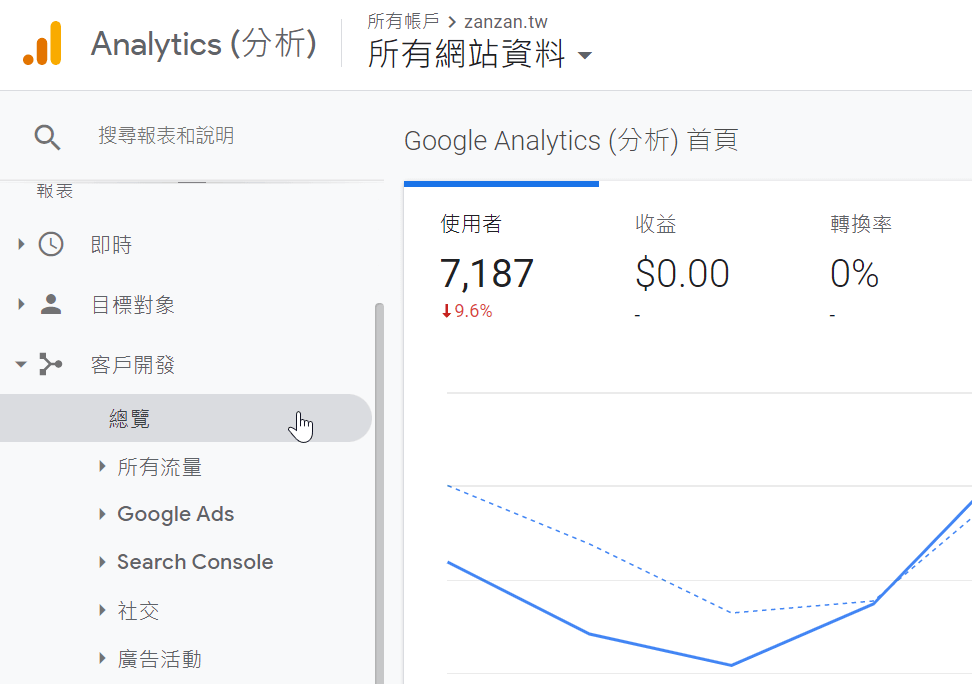Click the 7,187 users value

(x=487, y=273)
